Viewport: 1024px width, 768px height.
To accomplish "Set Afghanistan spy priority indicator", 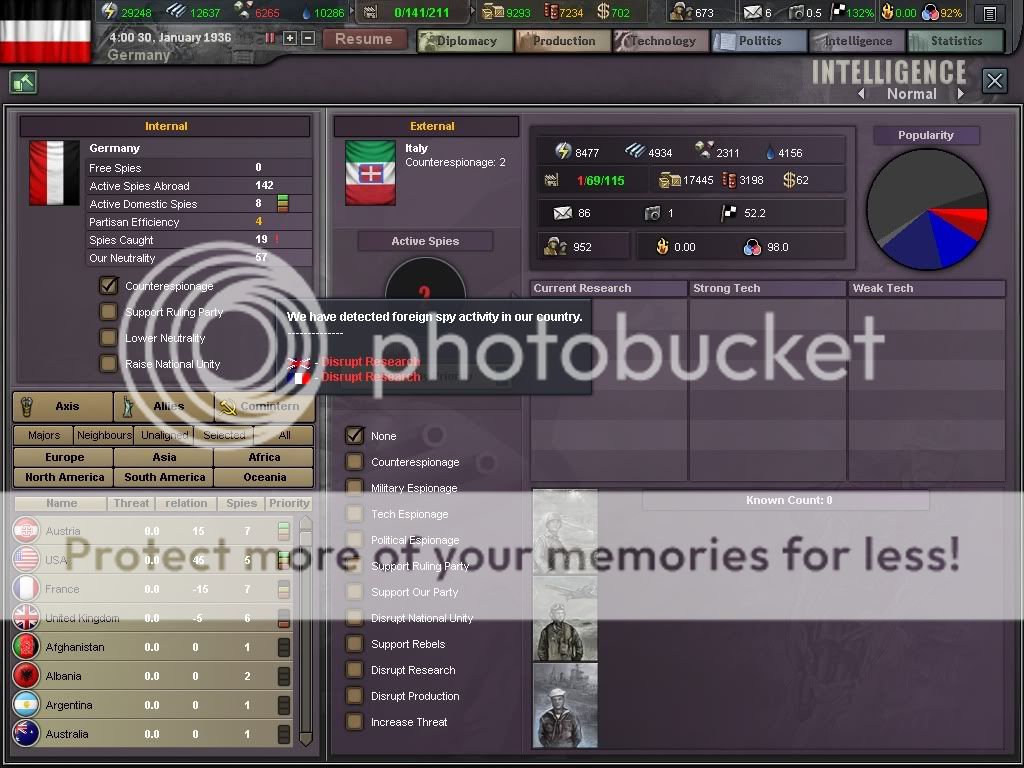I will click(x=284, y=648).
